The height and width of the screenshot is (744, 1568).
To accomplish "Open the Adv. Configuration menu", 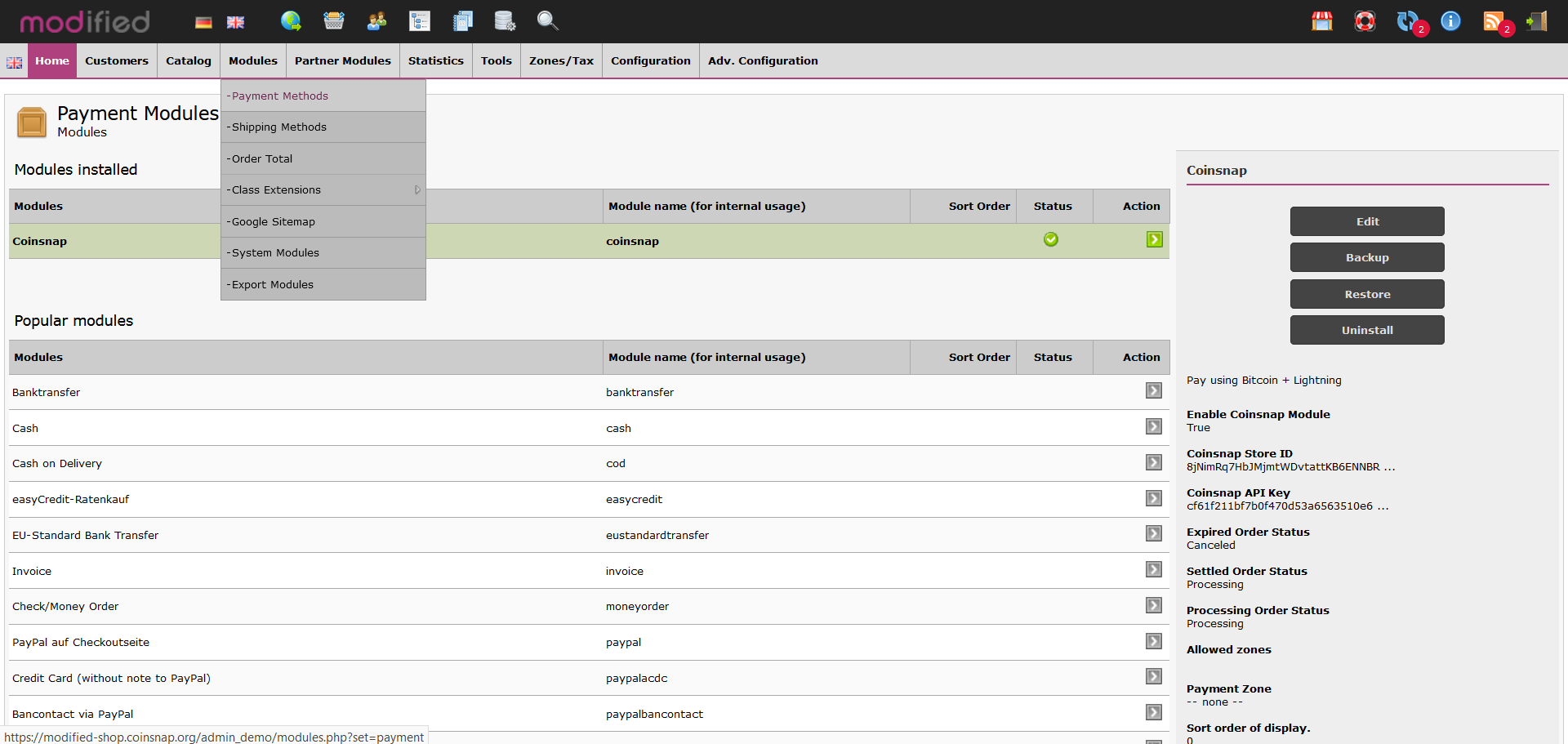I will (x=763, y=60).
